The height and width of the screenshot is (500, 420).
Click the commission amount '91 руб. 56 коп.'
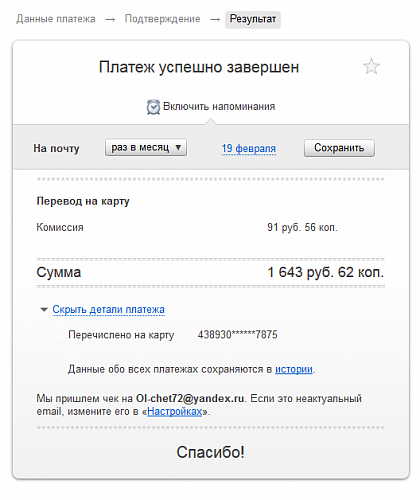[302, 227]
